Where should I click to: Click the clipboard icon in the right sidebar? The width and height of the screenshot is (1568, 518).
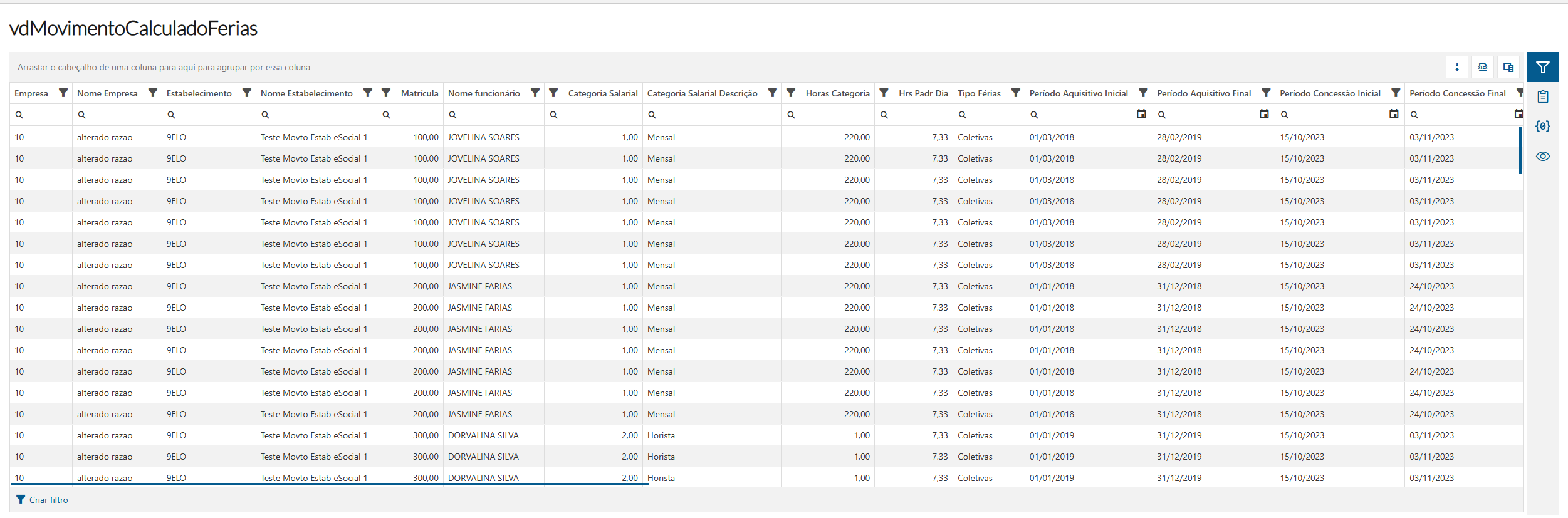coord(1543,96)
